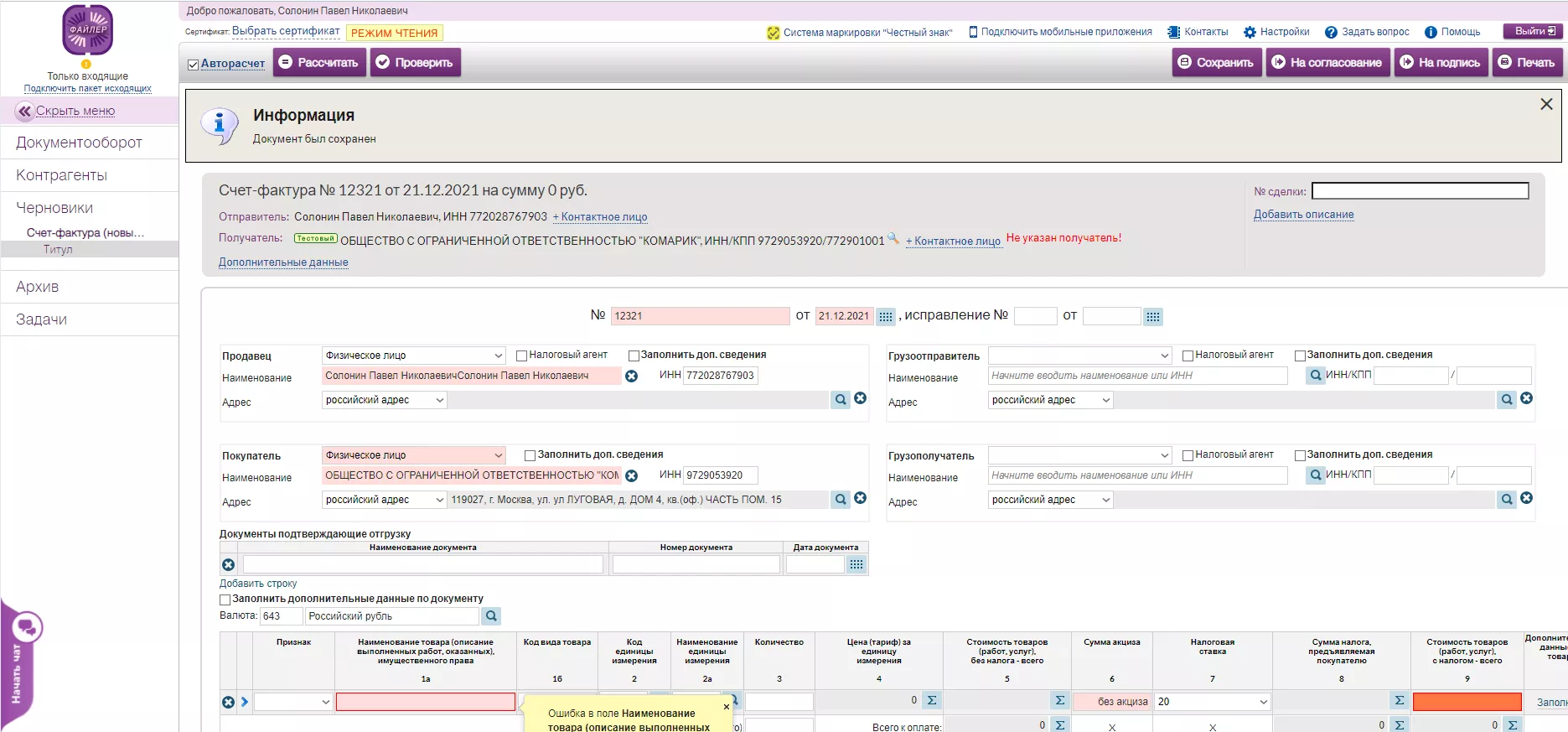This screenshot has height=732, width=1568.
Task: Click Сохранить button
Action: pyautogui.click(x=1216, y=63)
